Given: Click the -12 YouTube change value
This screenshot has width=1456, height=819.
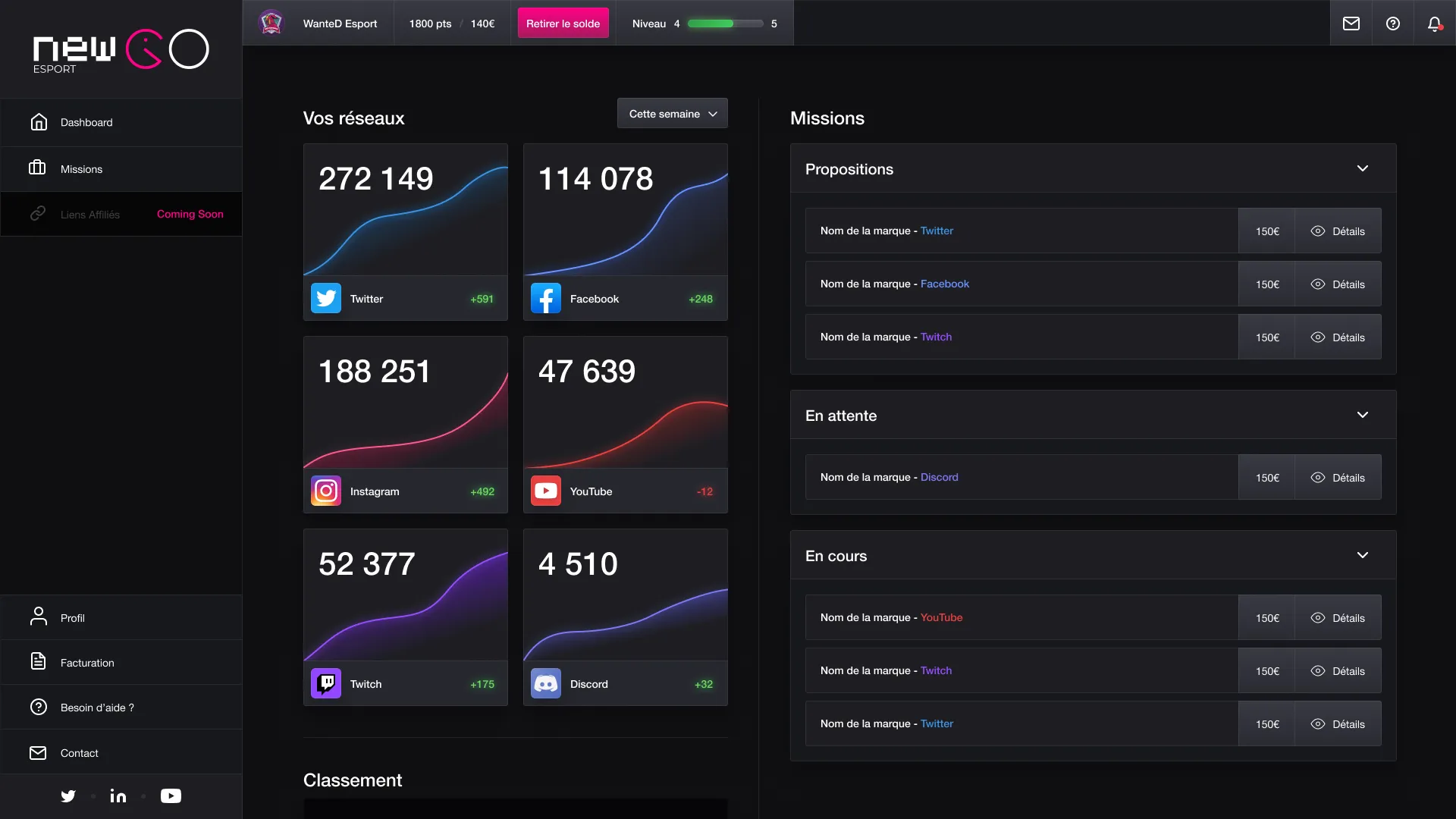Looking at the screenshot, I should (704, 491).
